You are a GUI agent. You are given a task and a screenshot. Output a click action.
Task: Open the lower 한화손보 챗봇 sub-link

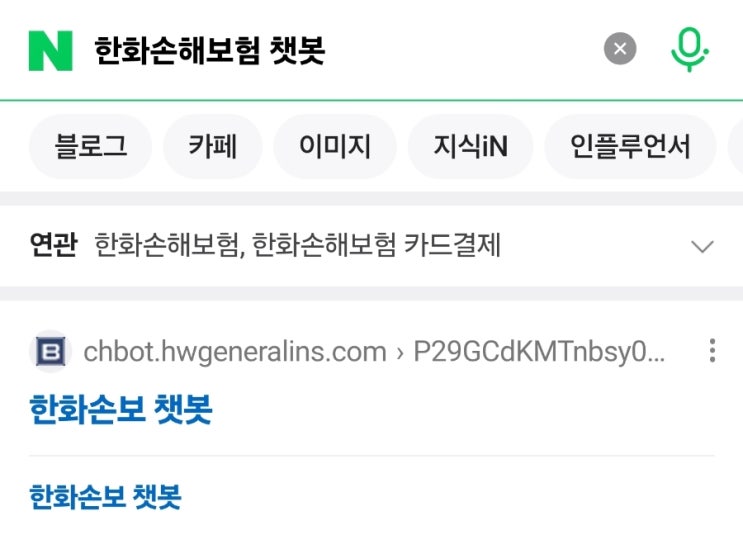click(x=105, y=497)
